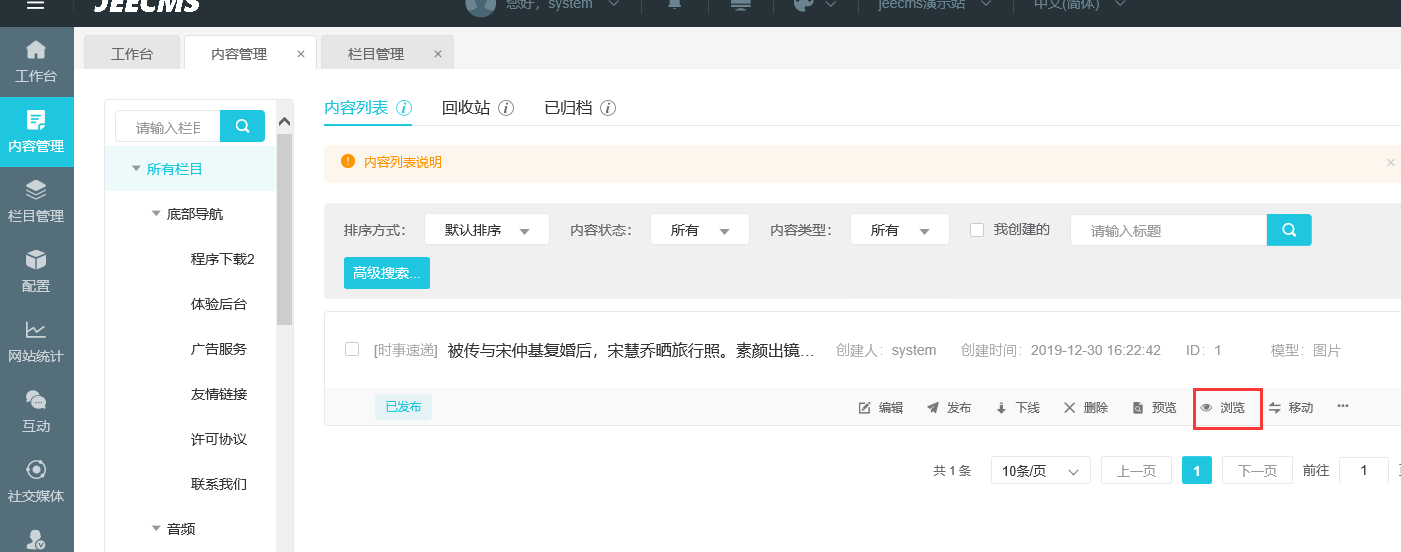The image size is (1401, 552).
Task: Switch to the 工作台 tab
Action: (132, 53)
